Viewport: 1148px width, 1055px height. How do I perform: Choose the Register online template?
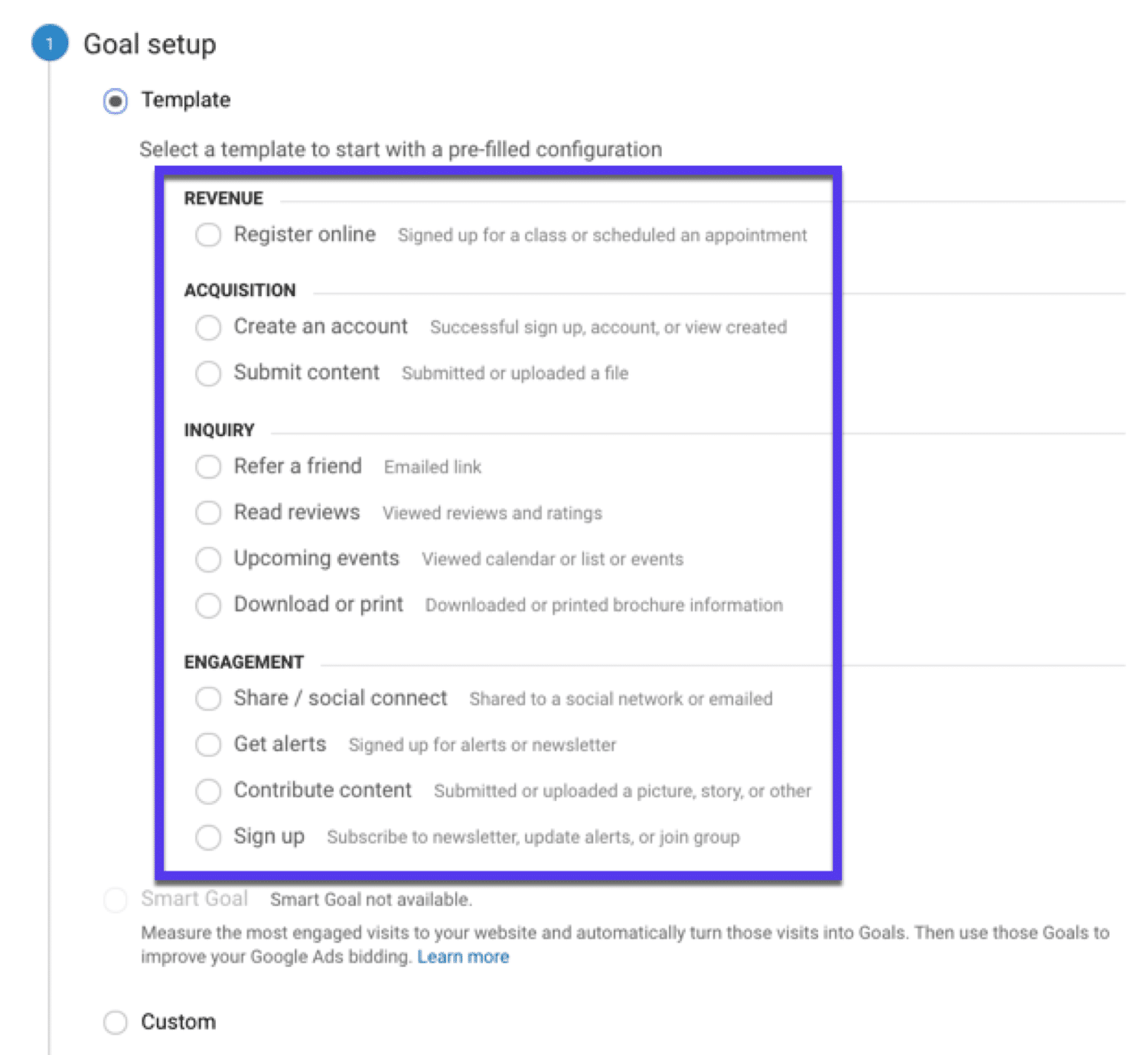coord(207,235)
